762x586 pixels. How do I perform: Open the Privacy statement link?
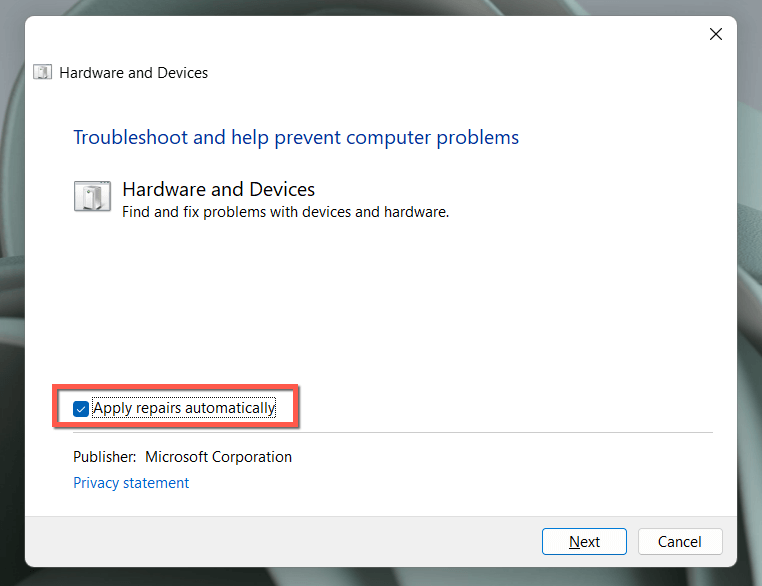tap(131, 483)
